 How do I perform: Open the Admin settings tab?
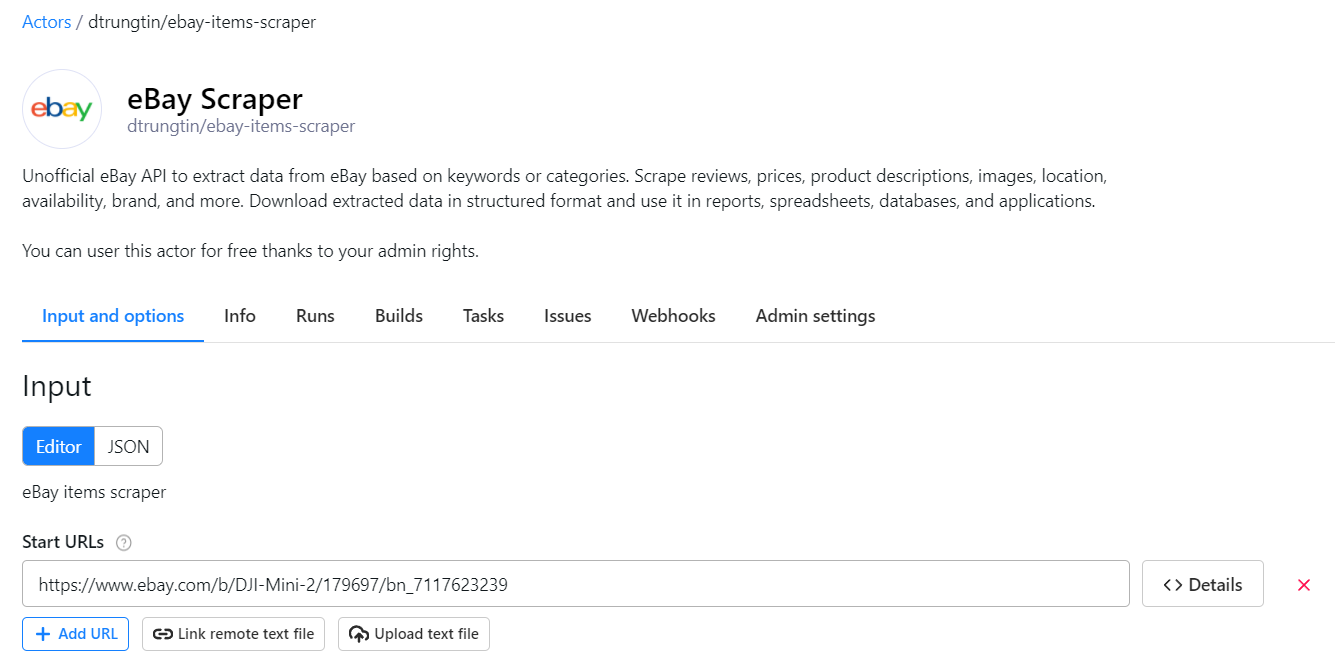pyautogui.click(x=815, y=316)
